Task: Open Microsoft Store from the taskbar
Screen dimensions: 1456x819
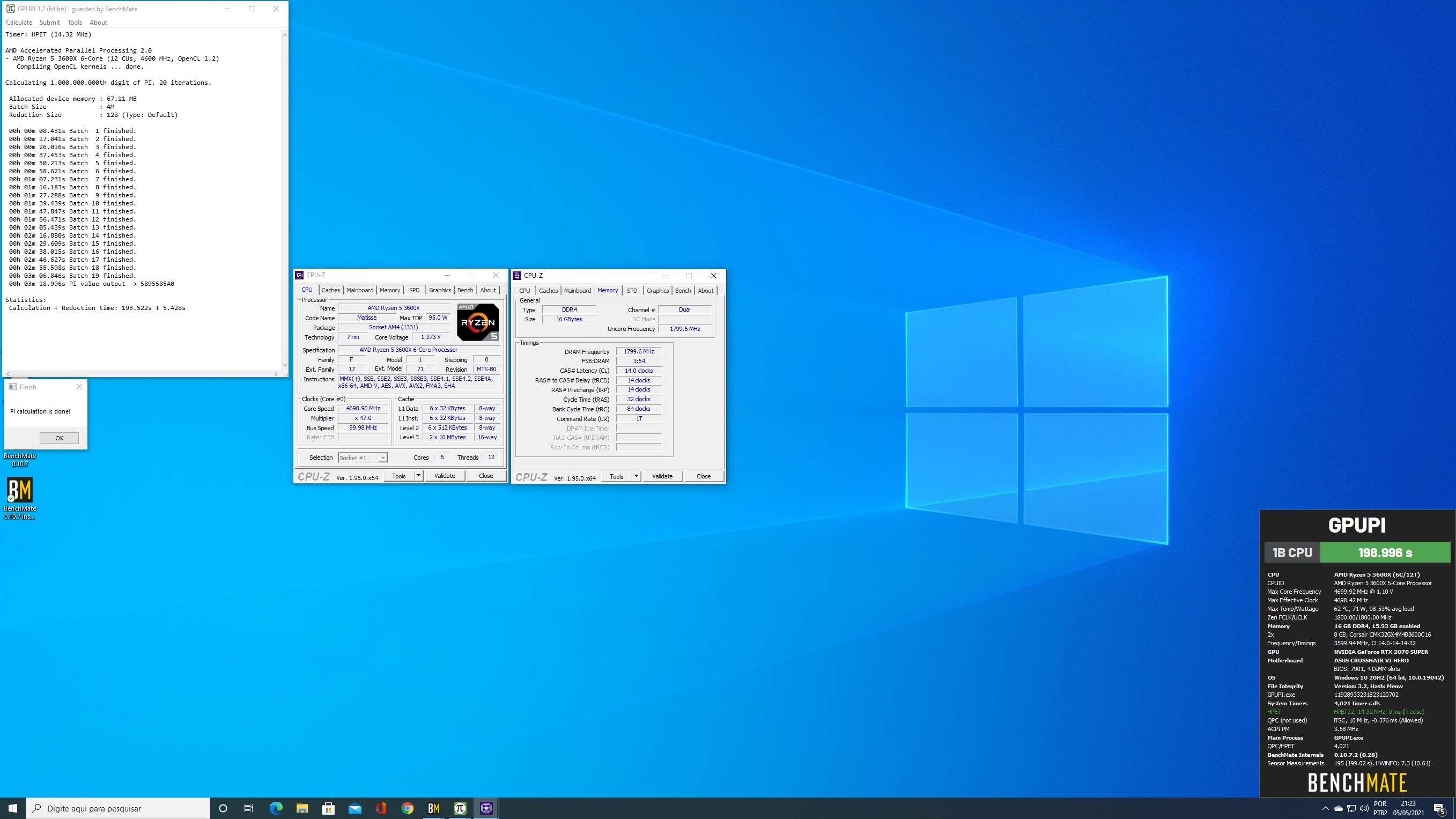Action: 328,808
